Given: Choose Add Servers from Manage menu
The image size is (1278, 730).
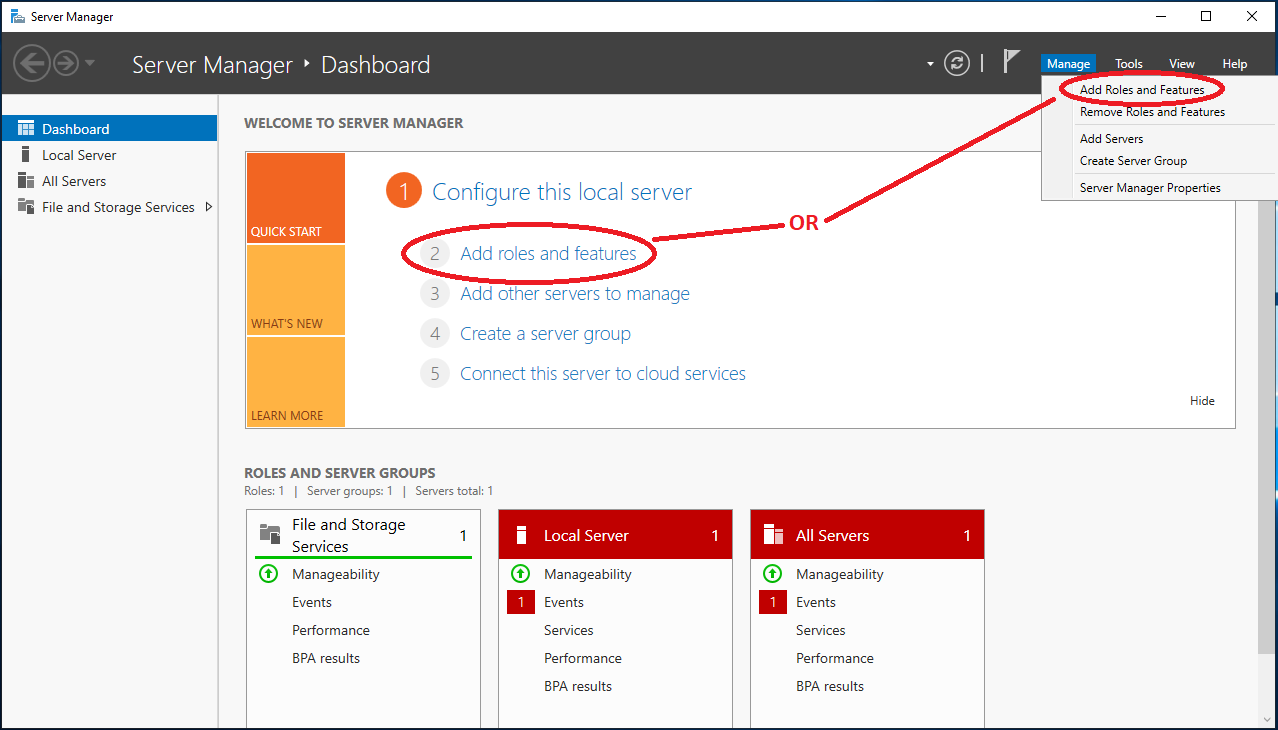Looking at the screenshot, I should [x=1111, y=139].
